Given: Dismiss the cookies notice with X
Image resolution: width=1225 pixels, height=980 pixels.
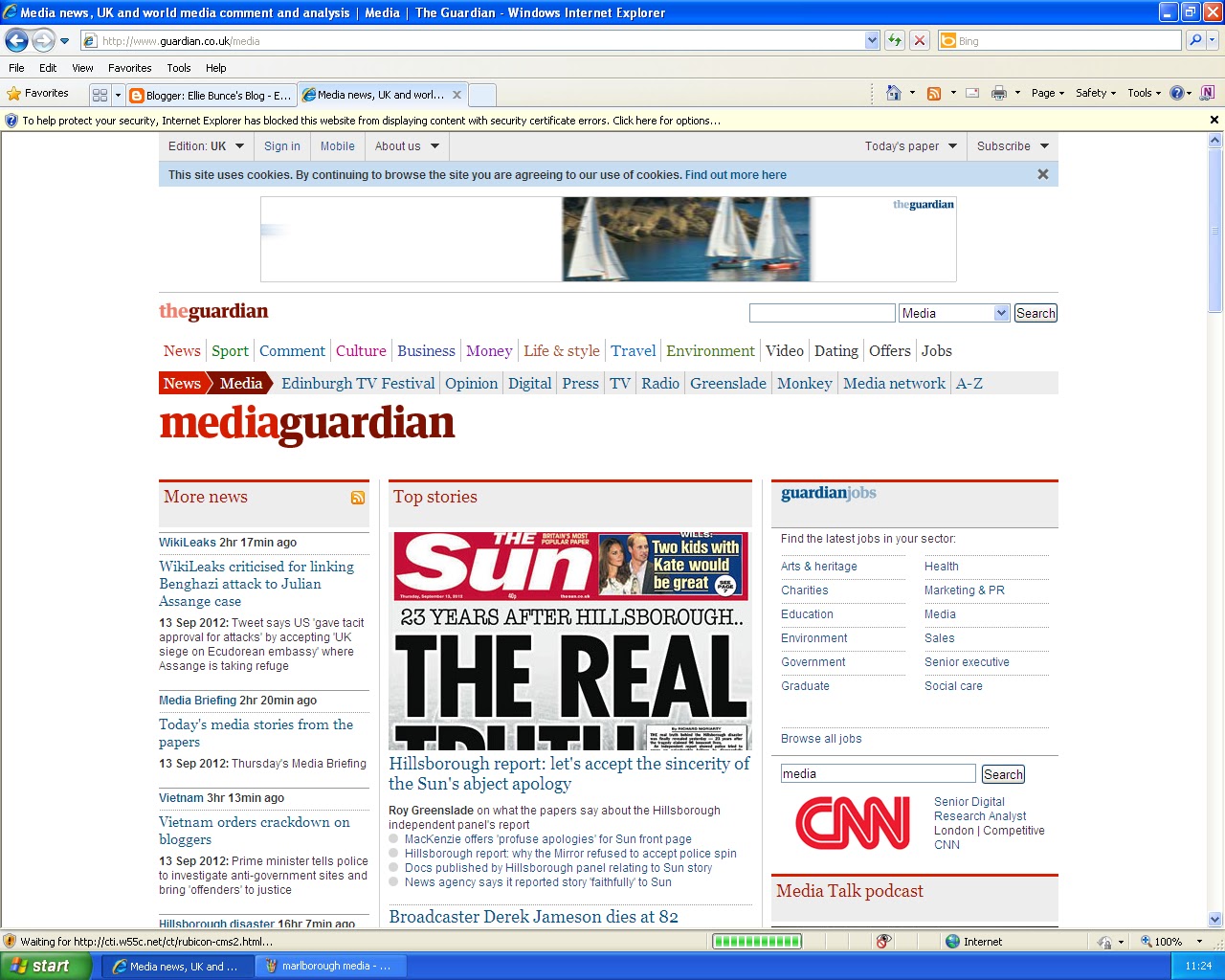Looking at the screenshot, I should tap(1043, 174).
